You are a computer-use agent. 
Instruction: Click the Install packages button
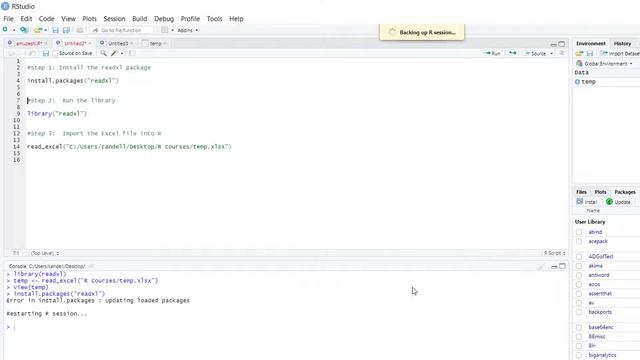tap(587, 202)
